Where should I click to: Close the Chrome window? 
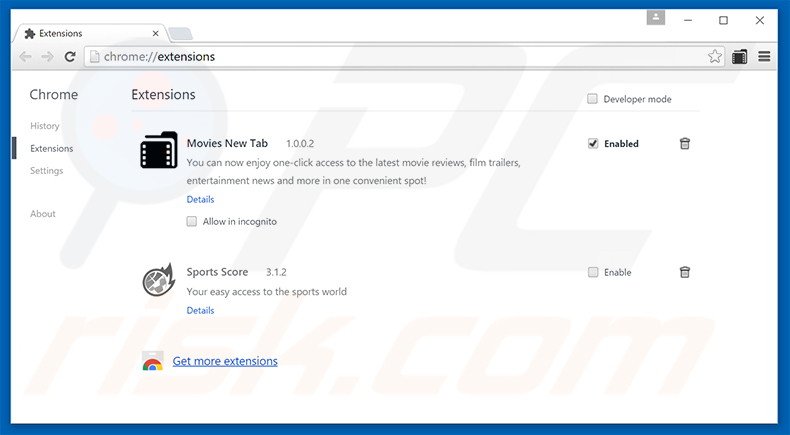tap(760, 20)
